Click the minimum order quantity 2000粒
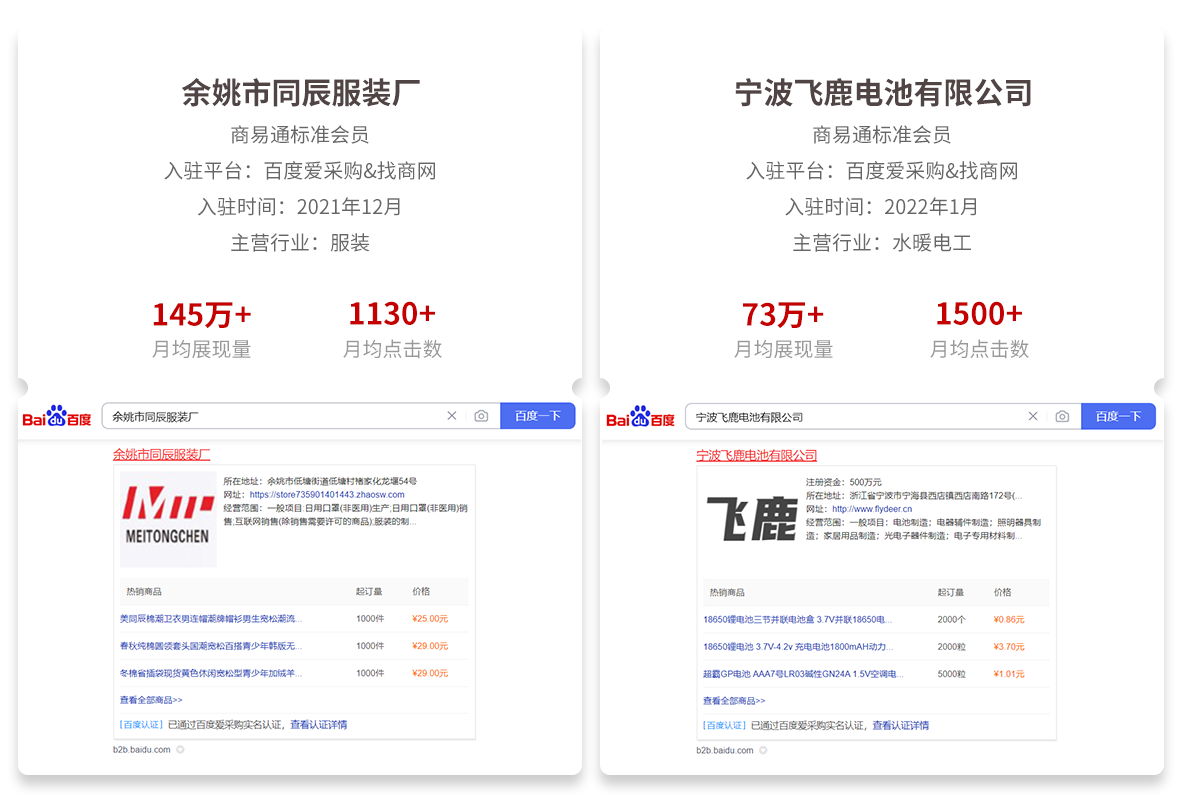The width and height of the screenshot is (1200, 800). click(952, 646)
